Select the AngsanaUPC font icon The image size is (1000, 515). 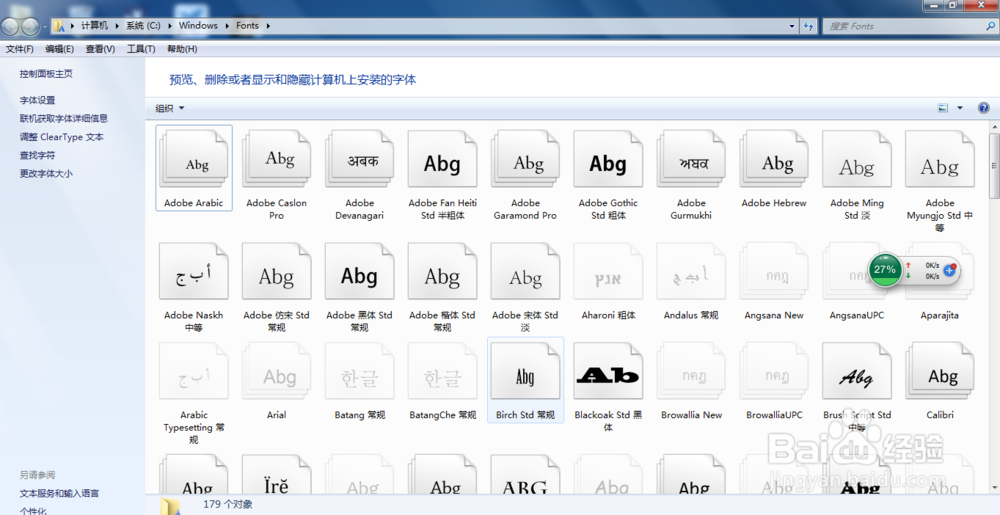[x=857, y=271]
